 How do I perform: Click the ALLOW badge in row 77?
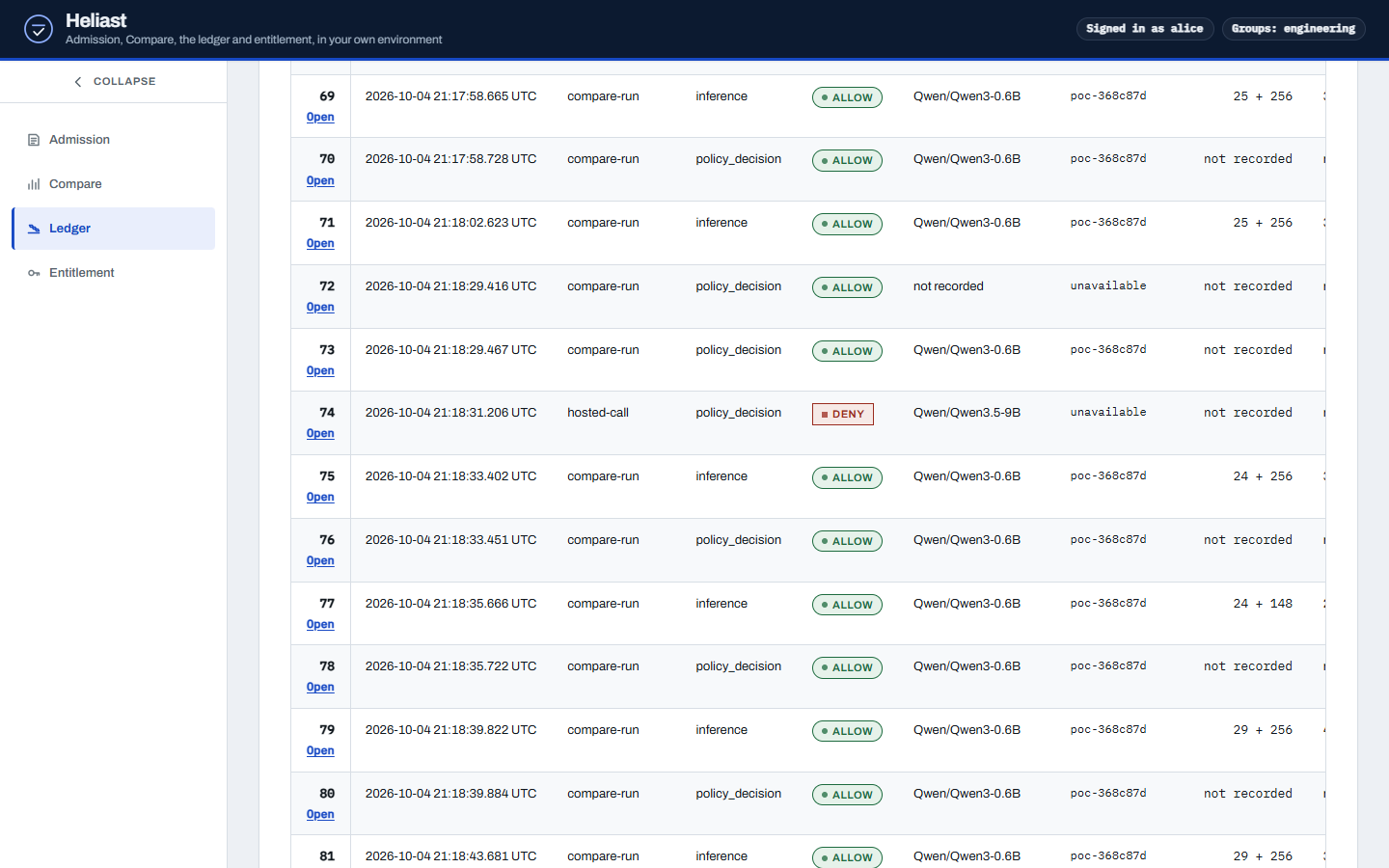click(847, 605)
